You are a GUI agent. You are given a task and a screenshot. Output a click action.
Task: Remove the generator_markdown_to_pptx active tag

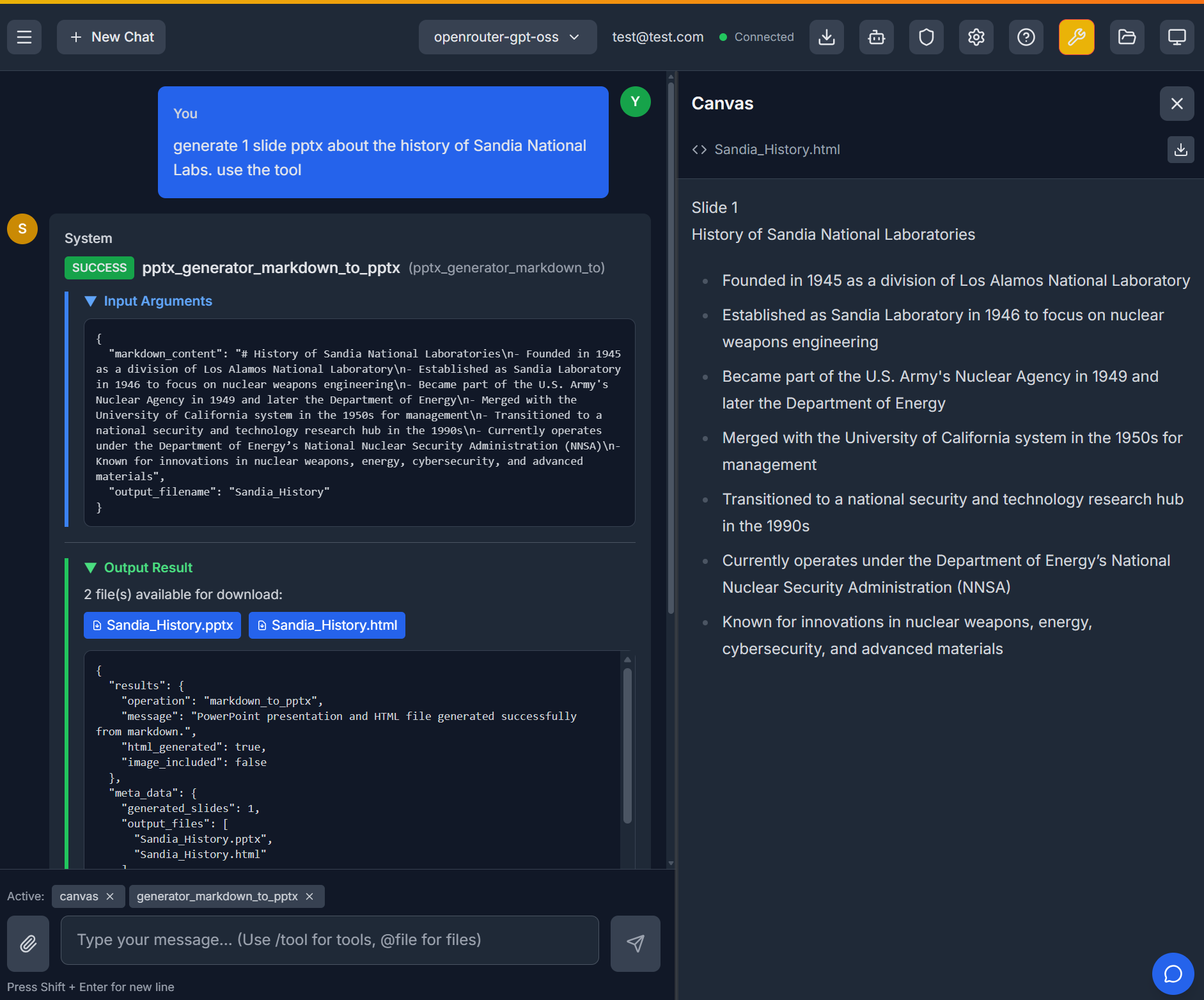click(x=309, y=896)
